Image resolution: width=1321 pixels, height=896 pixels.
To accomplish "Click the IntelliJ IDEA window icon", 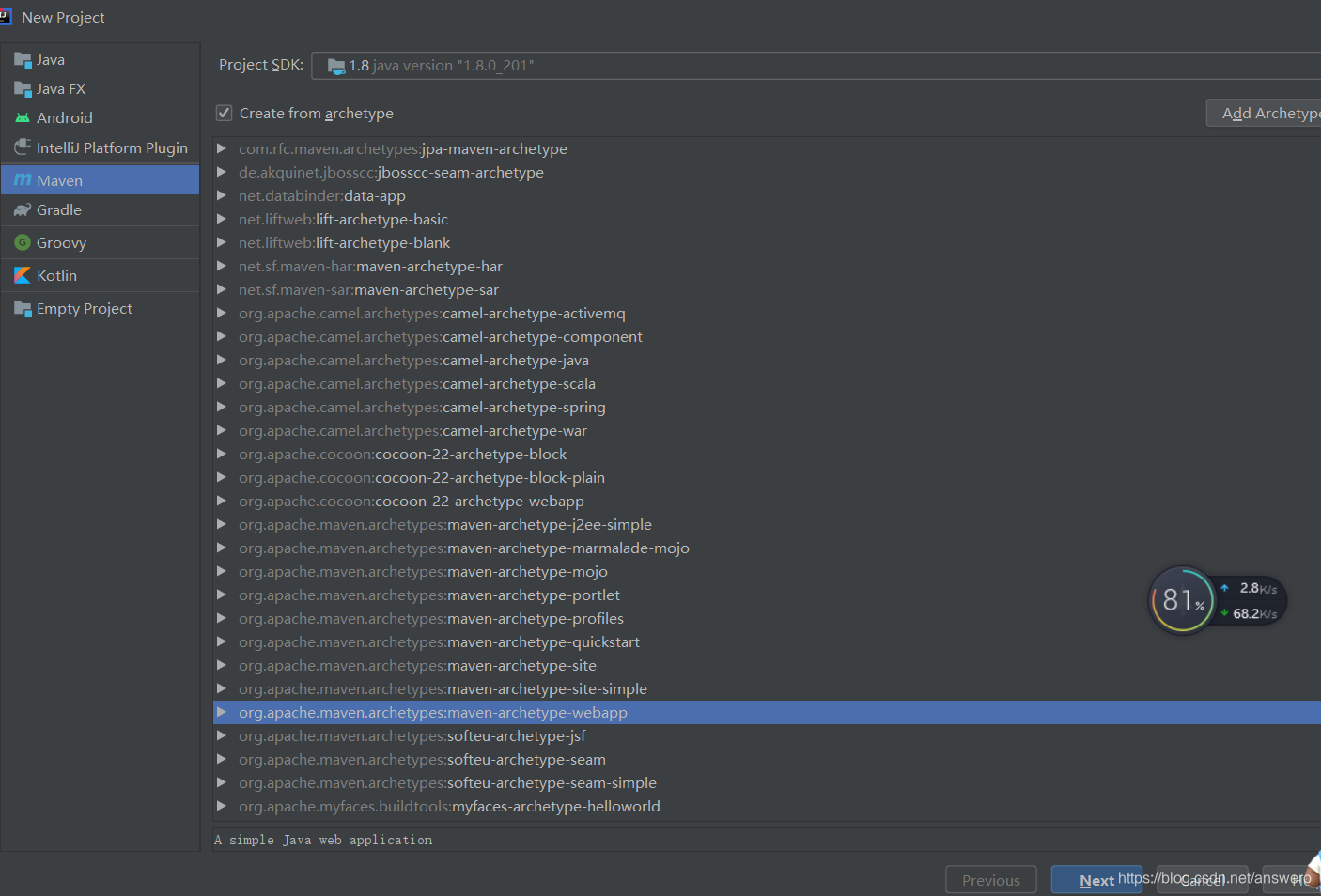I will 6,16.
